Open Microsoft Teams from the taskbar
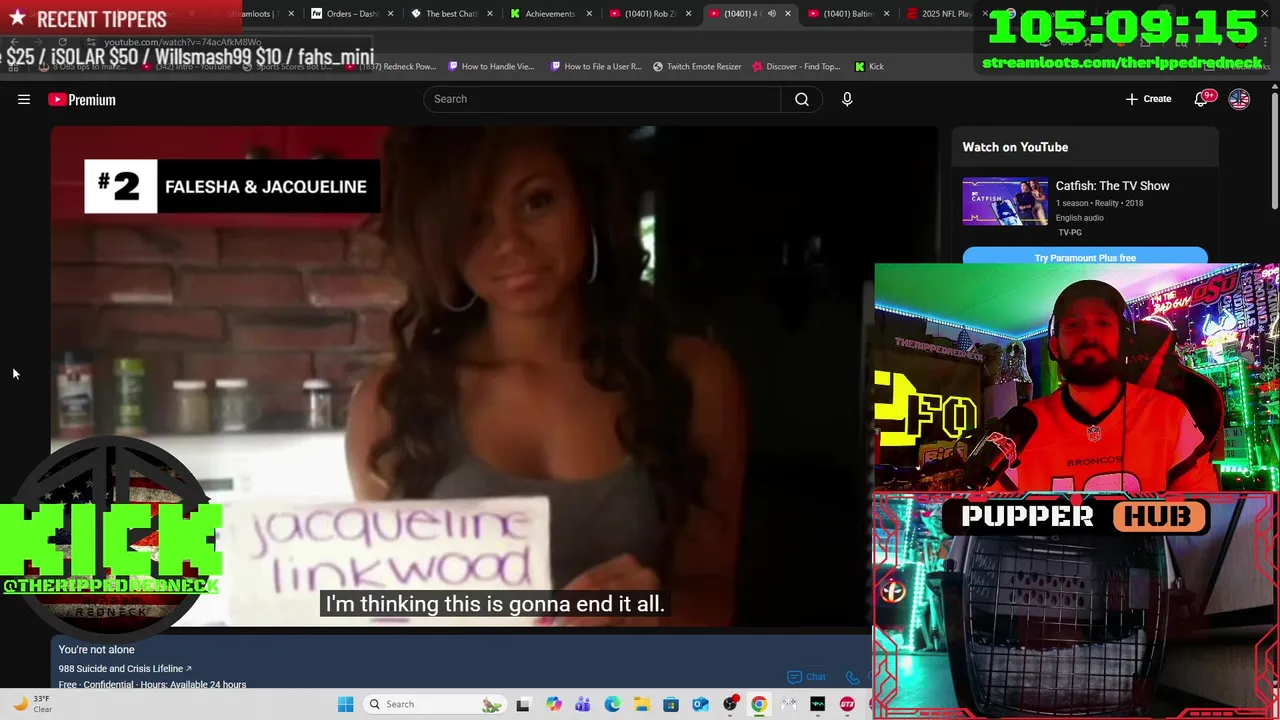Viewport: 1280px width, 720px height. click(583, 704)
